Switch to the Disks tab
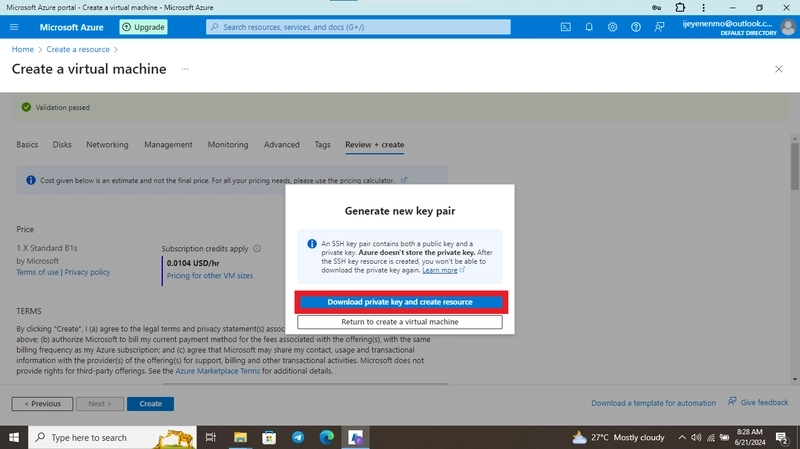The height and width of the screenshot is (449, 800). coord(62,144)
